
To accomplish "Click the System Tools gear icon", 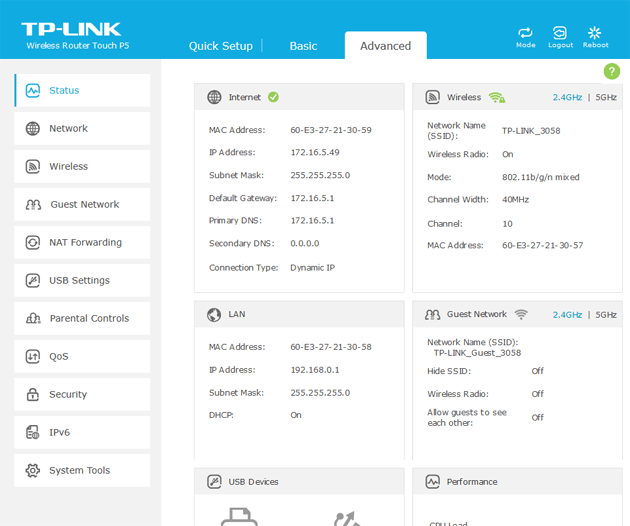I will [33, 470].
